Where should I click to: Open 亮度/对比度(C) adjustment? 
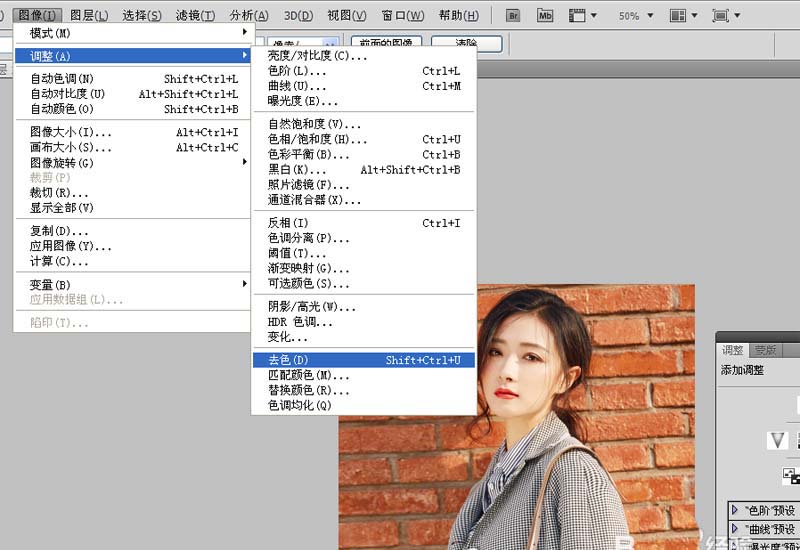click(x=364, y=56)
